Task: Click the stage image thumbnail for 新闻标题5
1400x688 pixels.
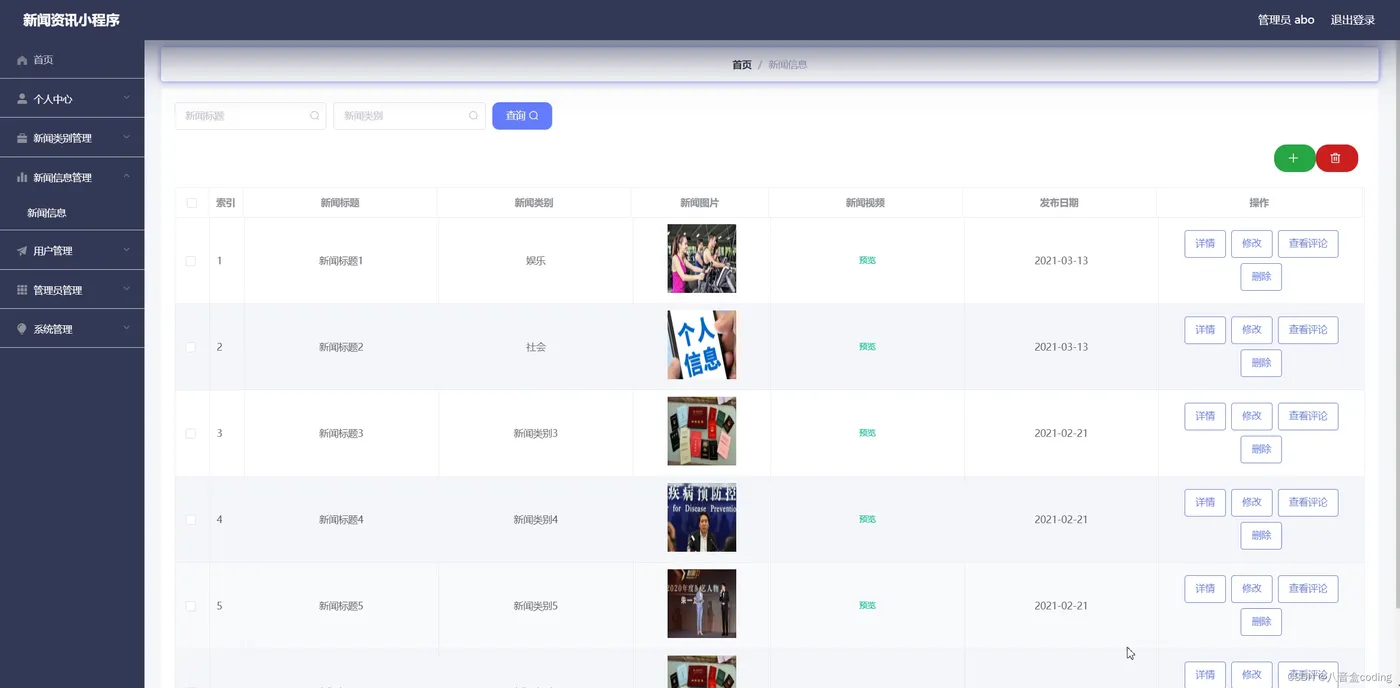Action: [702, 604]
